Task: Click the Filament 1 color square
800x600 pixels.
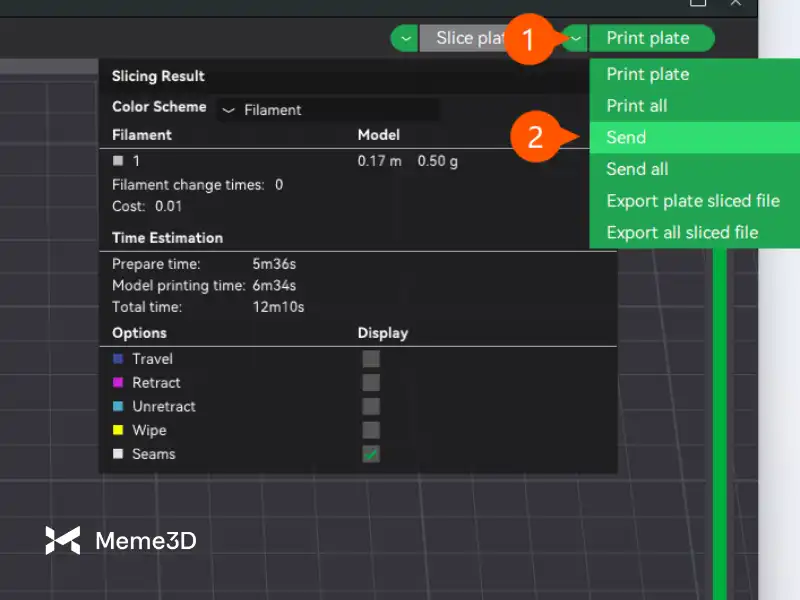Action: (x=118, y=160)
